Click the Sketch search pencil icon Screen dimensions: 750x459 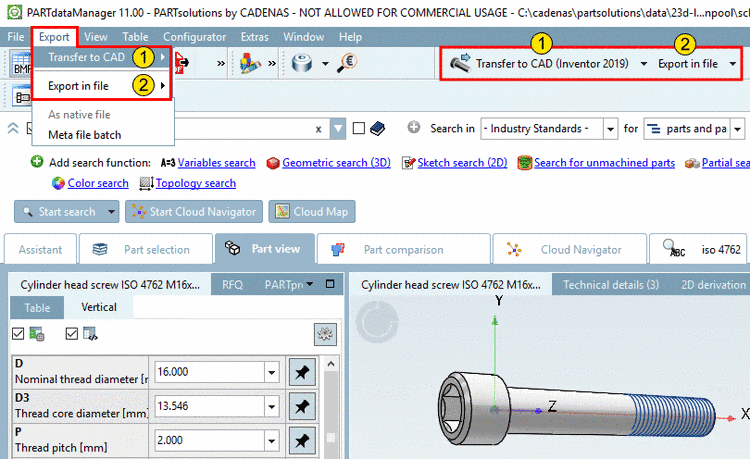tap(408, 163)
